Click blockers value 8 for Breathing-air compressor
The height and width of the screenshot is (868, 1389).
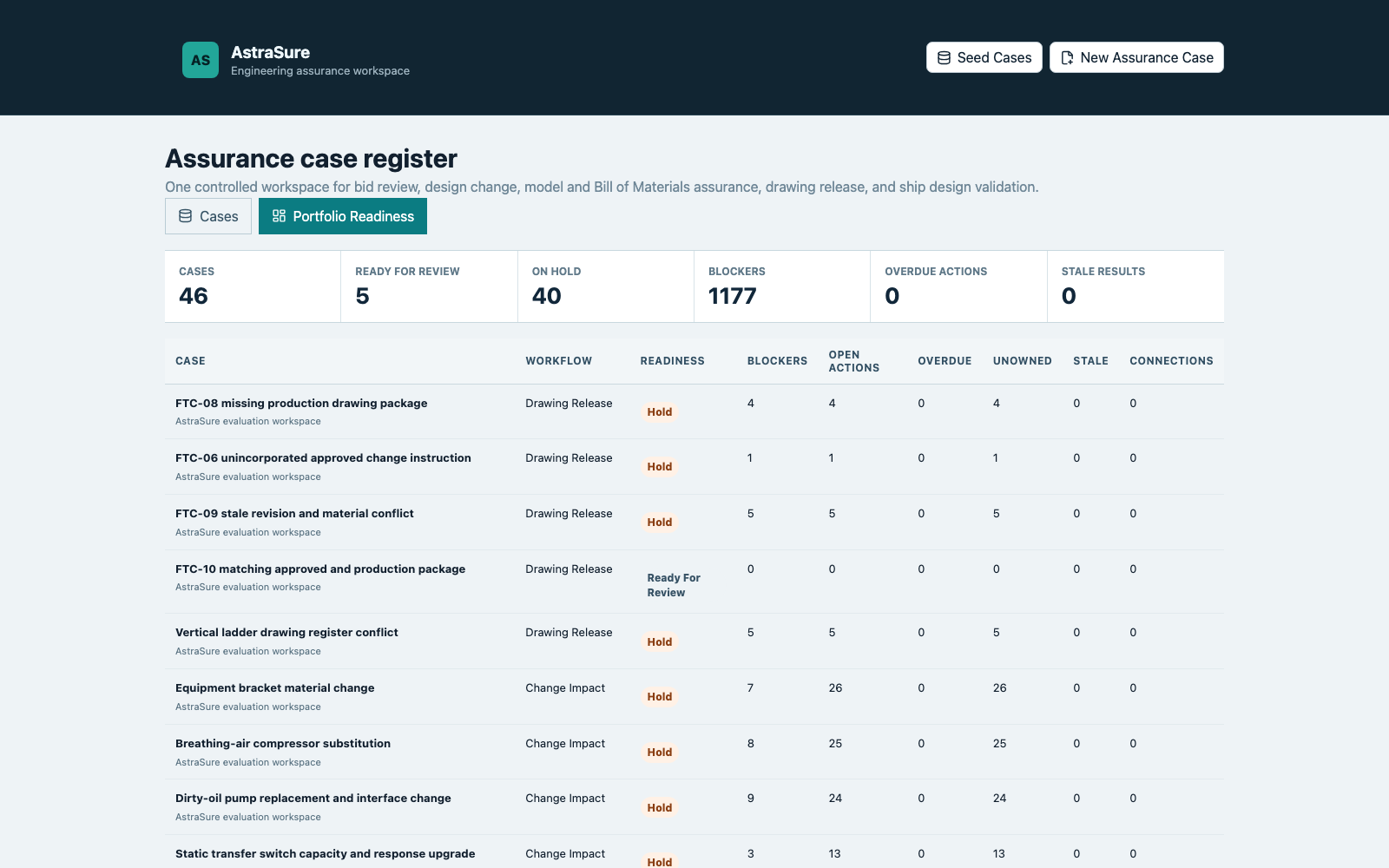pos(751,743)
